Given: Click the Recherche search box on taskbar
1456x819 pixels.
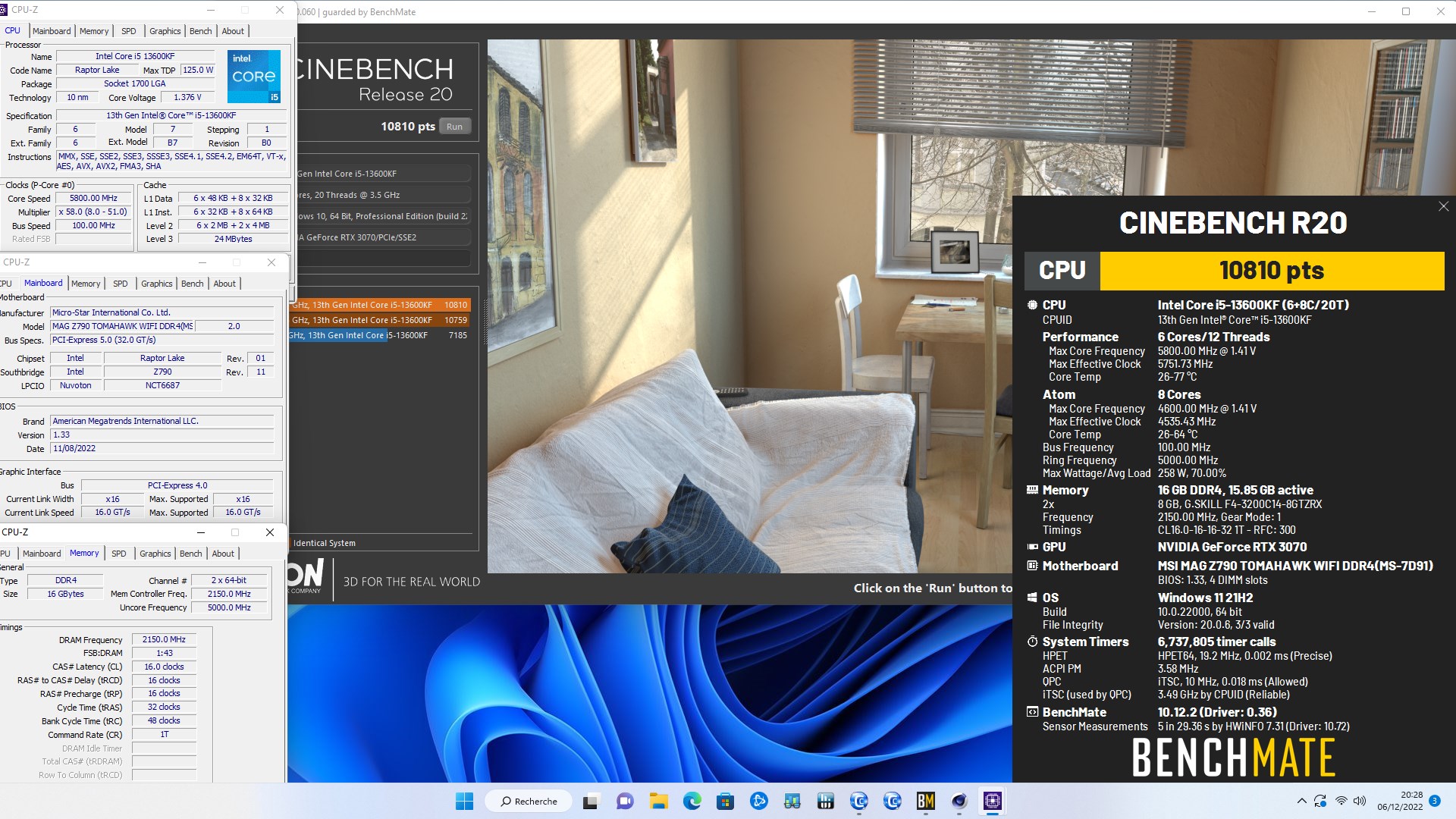Looking at the screenshot, I should click(x=529, y=801).
